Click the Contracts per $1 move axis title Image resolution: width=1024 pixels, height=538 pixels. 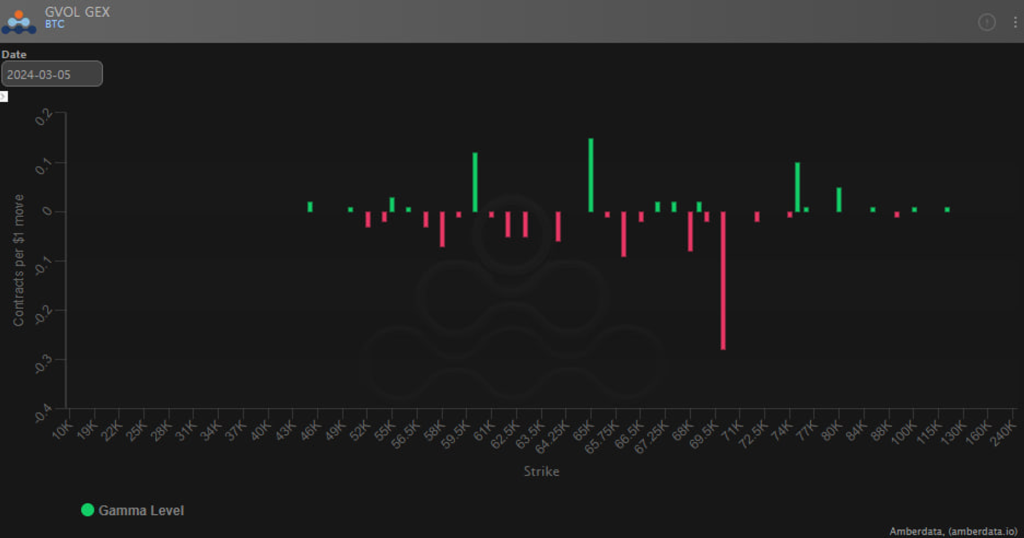[x=19, y=262]
